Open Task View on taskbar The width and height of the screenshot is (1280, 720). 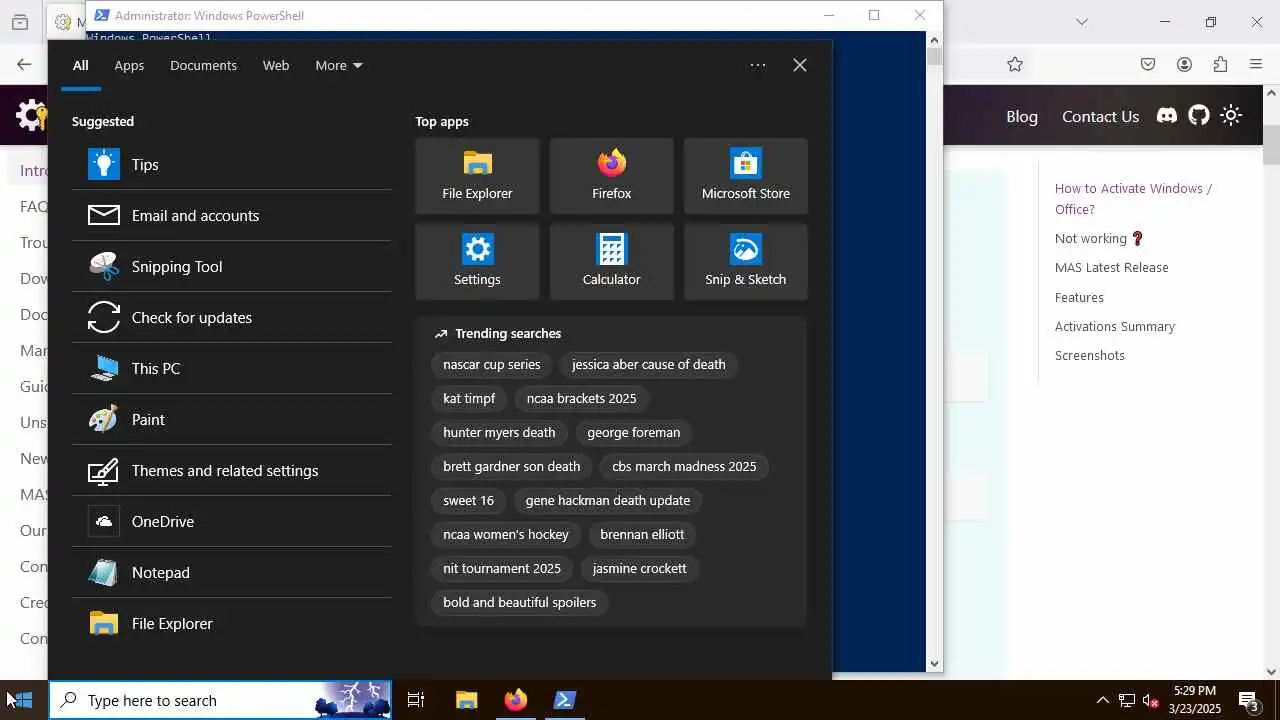tap(416, 700)
